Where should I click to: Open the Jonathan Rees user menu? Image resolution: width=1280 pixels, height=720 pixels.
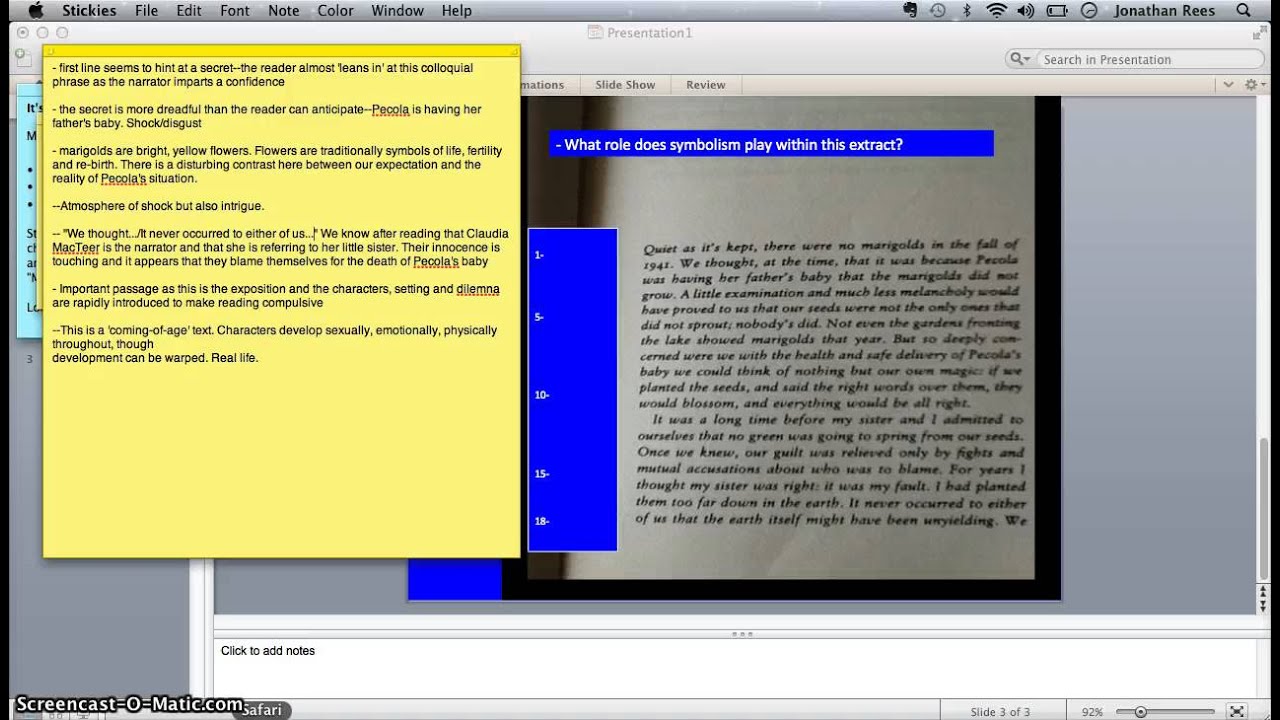coord(1164,11)
